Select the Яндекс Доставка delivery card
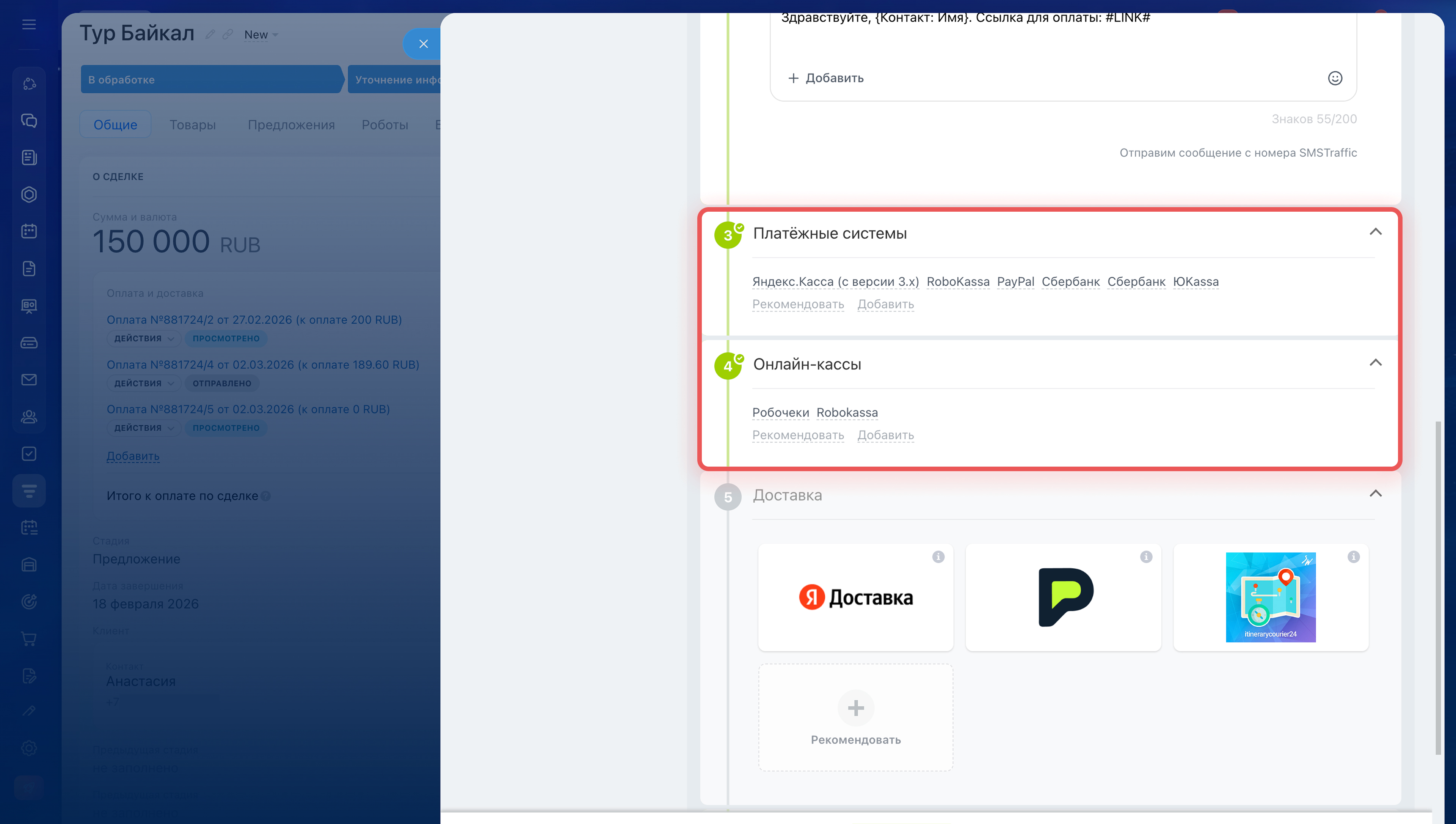 pyautogui.click(x=855, y=598)
